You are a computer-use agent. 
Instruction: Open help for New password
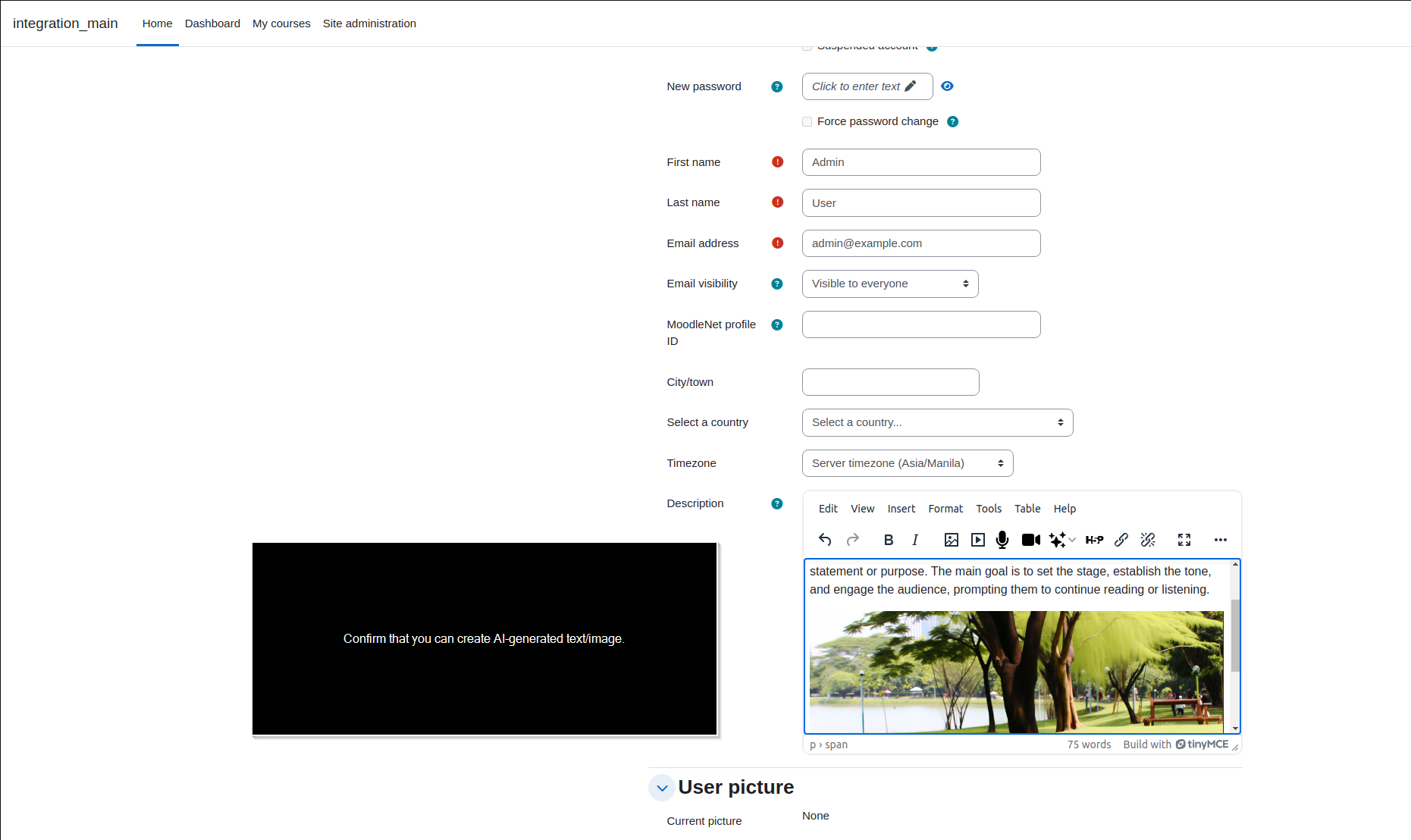[777, 86]
